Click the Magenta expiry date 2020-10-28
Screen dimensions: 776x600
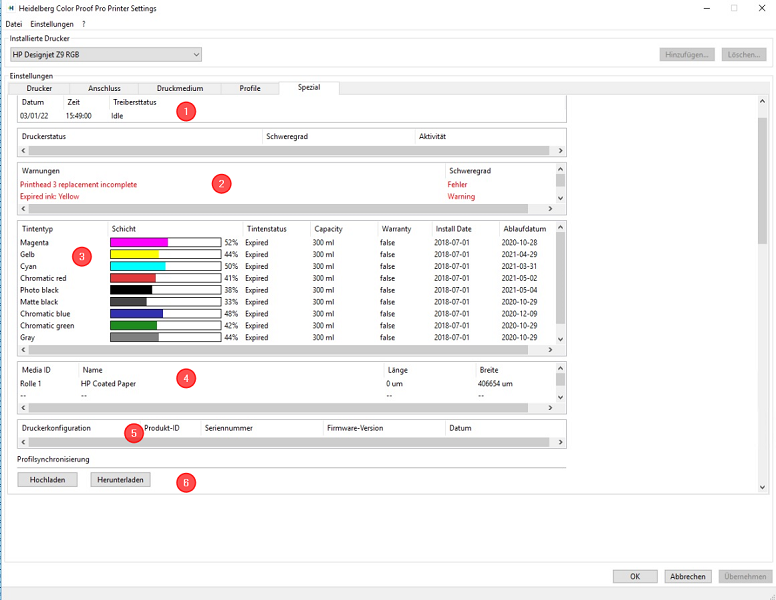tap(519, 242)
